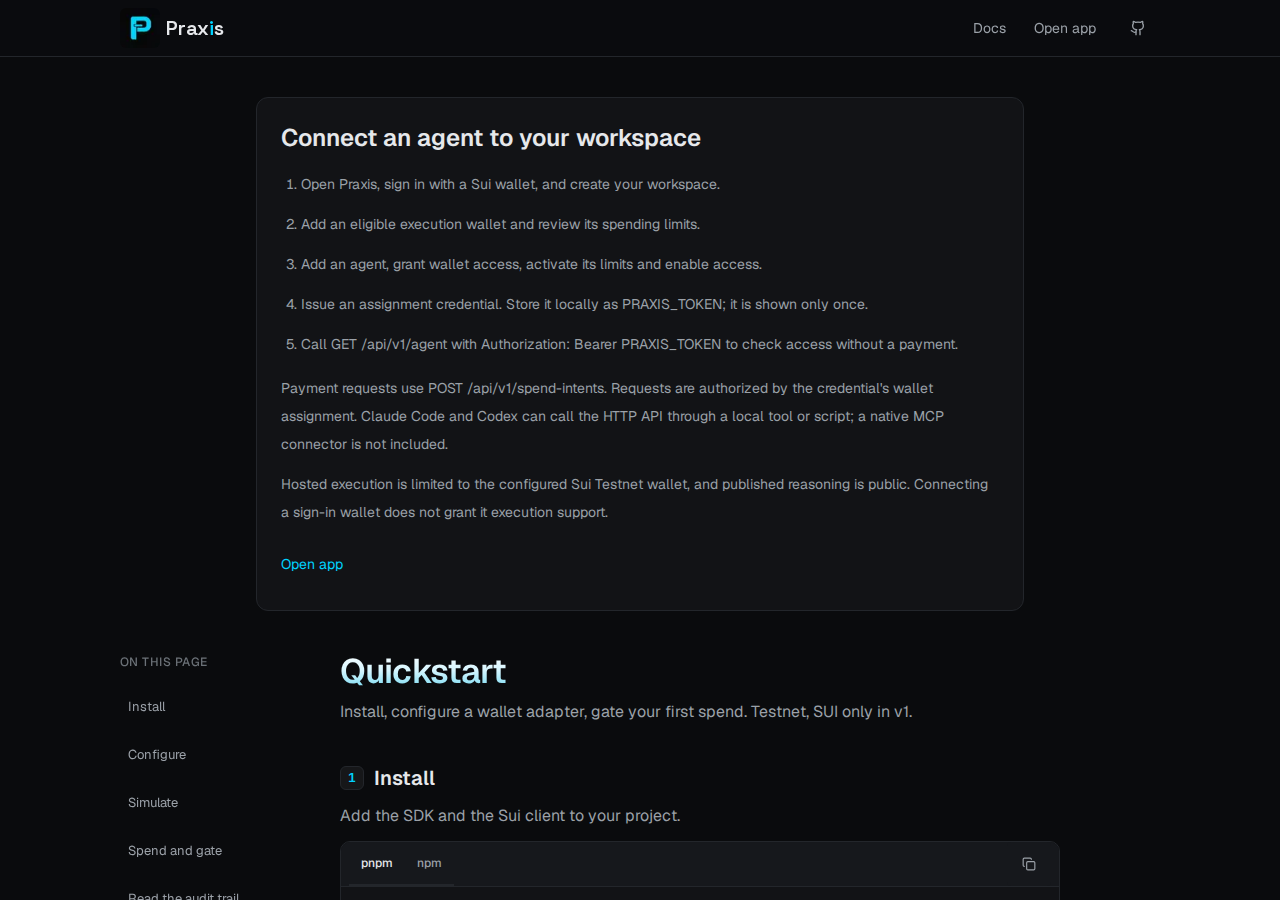Switch to the npm tab
The width and height of the screenshot is (1280, 900).
429,863
